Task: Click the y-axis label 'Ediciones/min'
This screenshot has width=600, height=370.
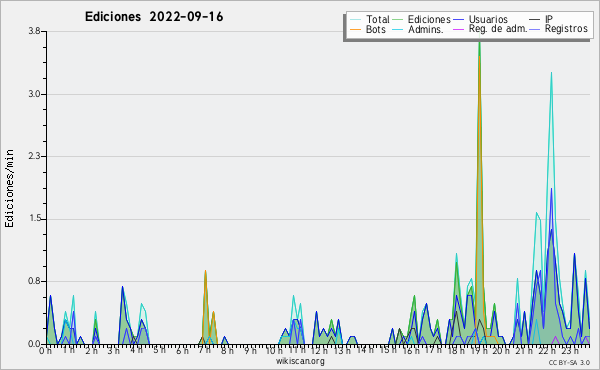Action: pyautogui.click(x=9, y=188)
